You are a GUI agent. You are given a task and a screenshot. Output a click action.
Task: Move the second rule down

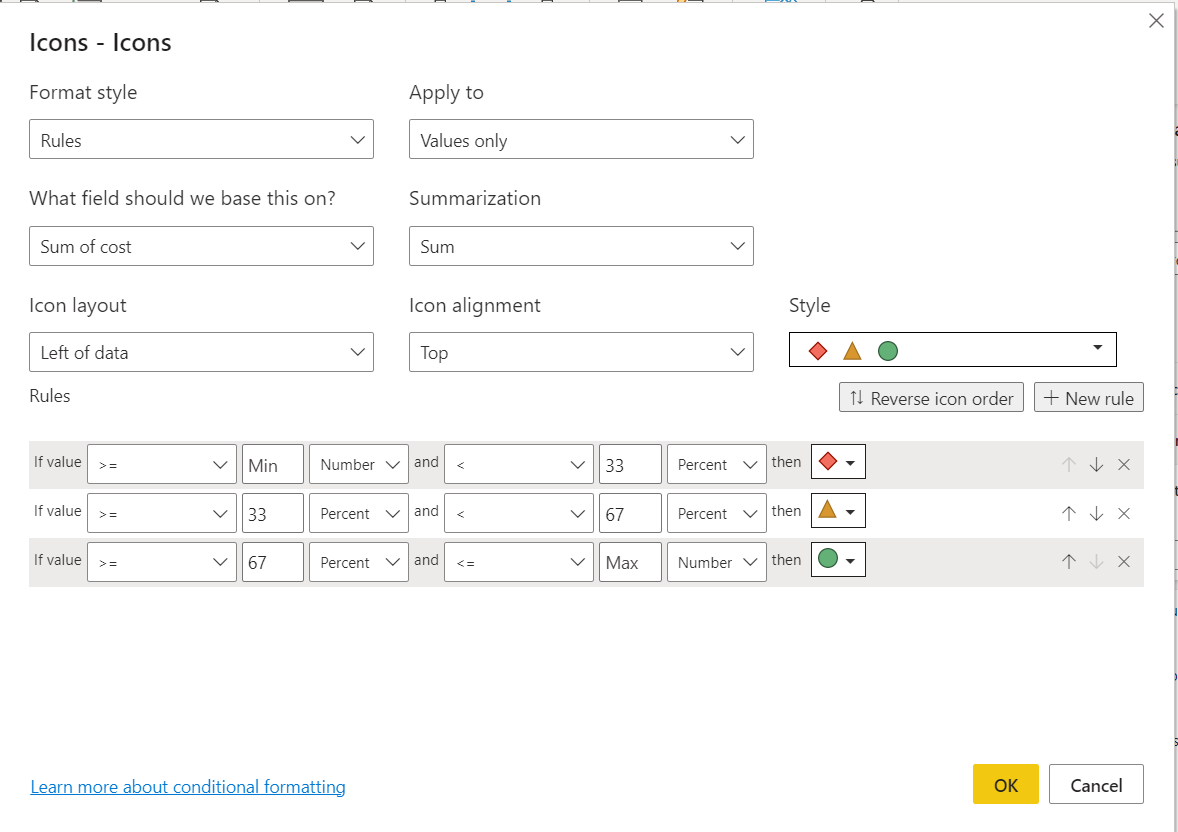(x=1096, y=513)
